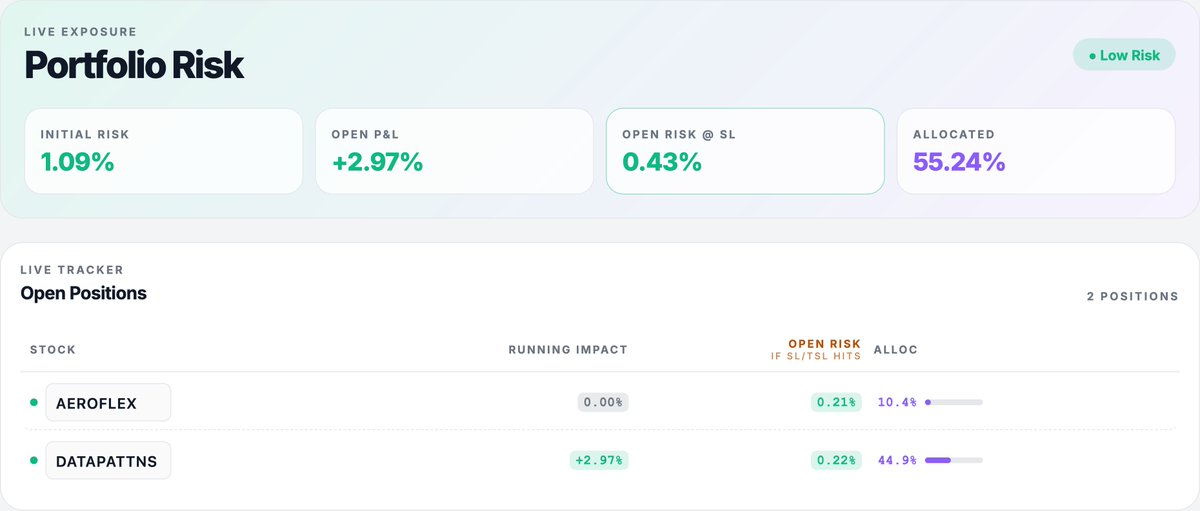Click the Alloc column header
This screenshot has height=511, width=1200.
(896, 350)
